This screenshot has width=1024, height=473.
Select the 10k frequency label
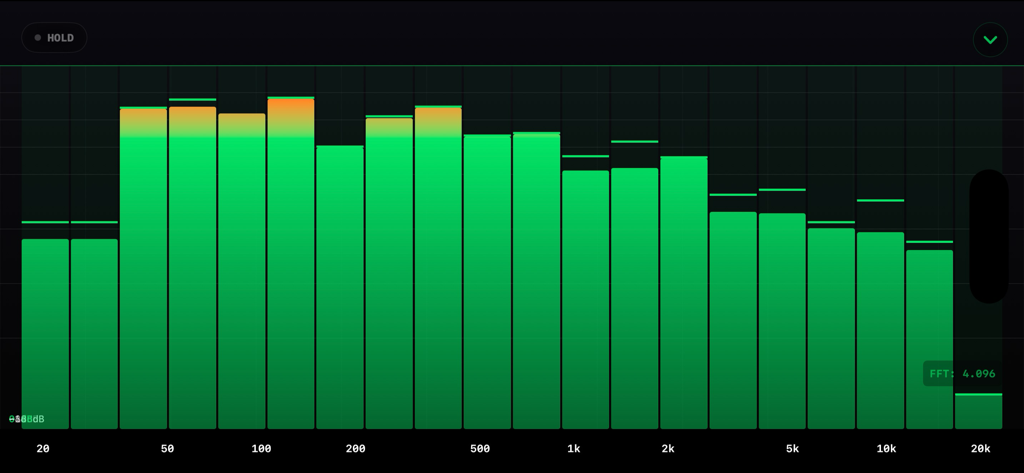(886, 449)
